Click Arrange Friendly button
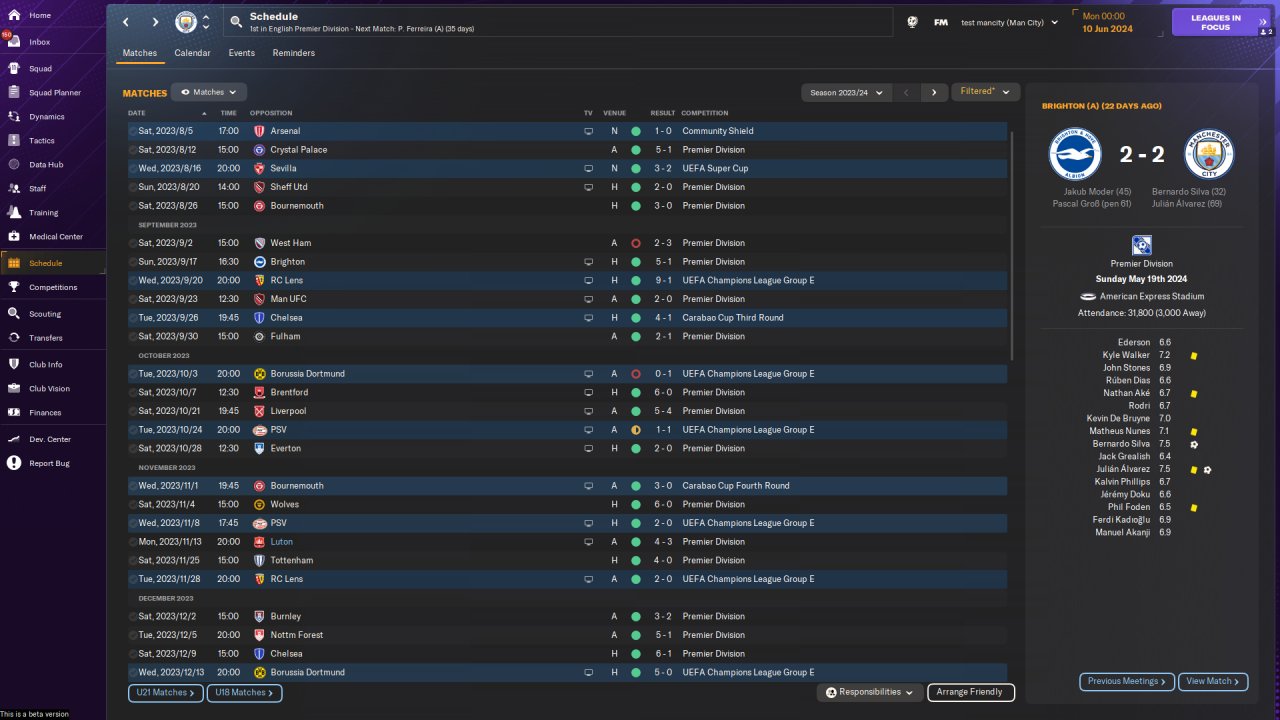The height and width of the screenshot is (720, 1280). (971, 692)
